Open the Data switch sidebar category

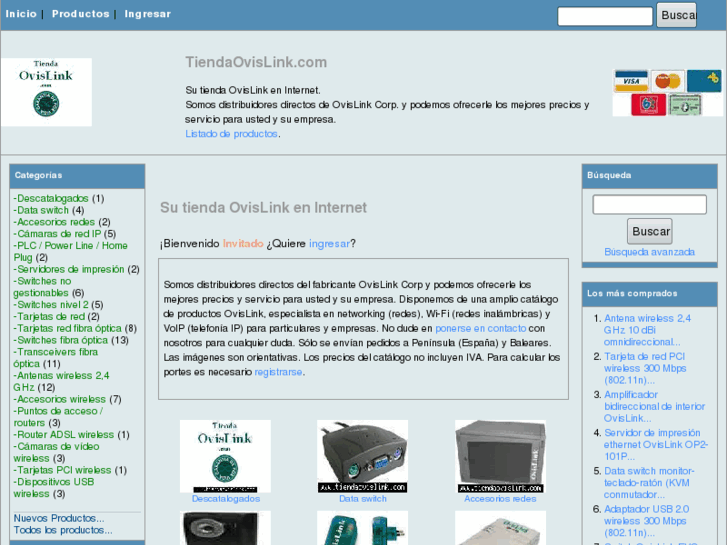43,210
